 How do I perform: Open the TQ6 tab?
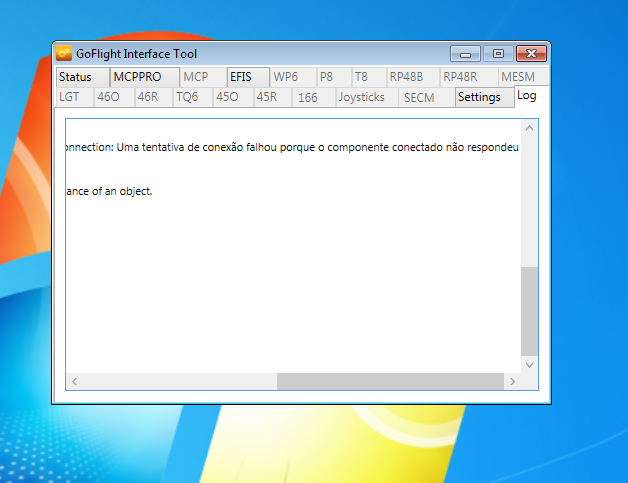click(x=187, y=97)
